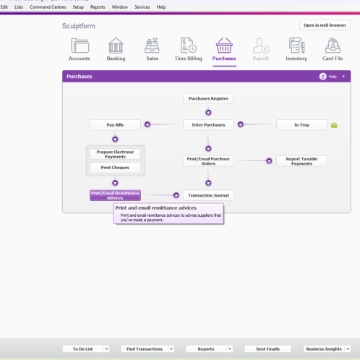Click the Help question mark icon
This screenshot has width=360, height=360.
(323, 76)
